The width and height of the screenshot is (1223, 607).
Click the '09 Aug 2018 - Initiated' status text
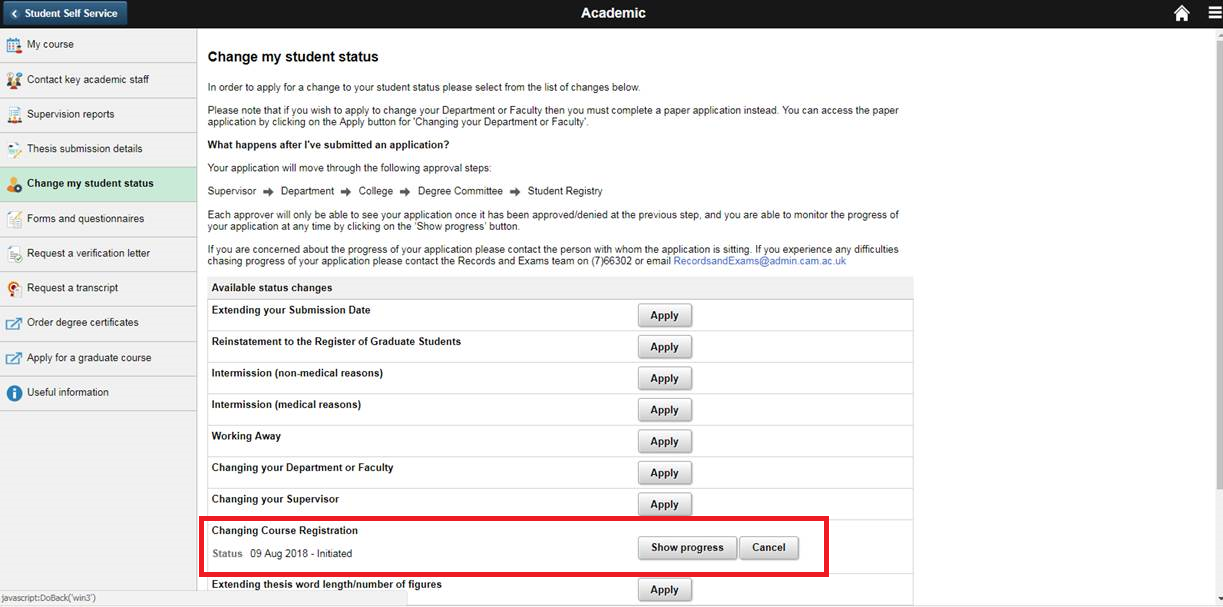pyautogui.click(x=301, y=553)
